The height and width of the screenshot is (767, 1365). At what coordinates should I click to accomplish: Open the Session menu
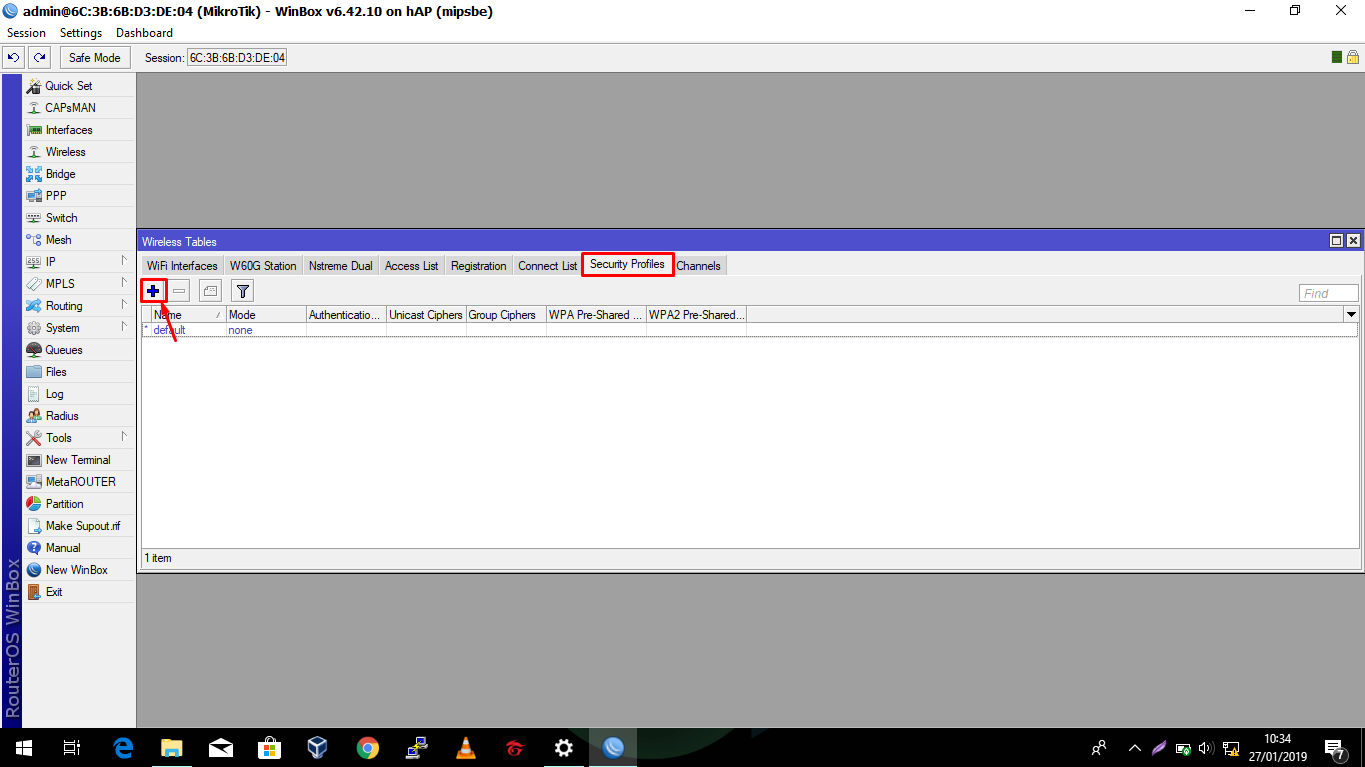27,33
